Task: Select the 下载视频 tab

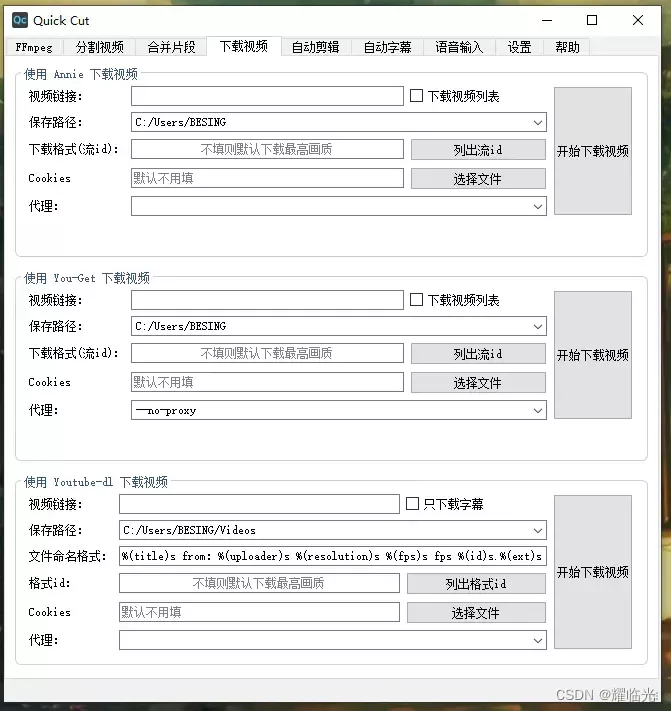Action: 244,46
